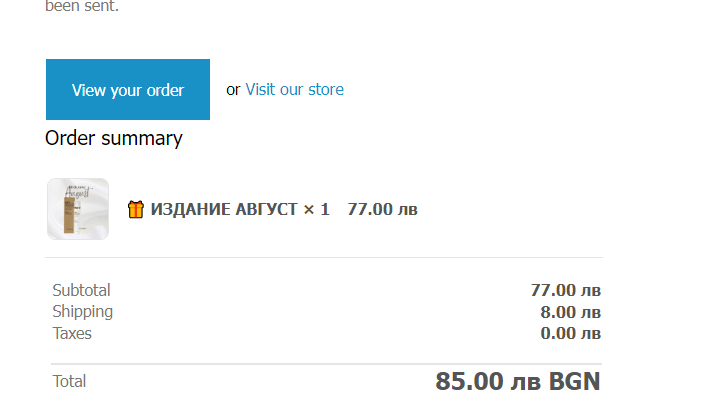Click the divider line above Subtotal
Screen dimensions: 718x406
coord(325,258)
